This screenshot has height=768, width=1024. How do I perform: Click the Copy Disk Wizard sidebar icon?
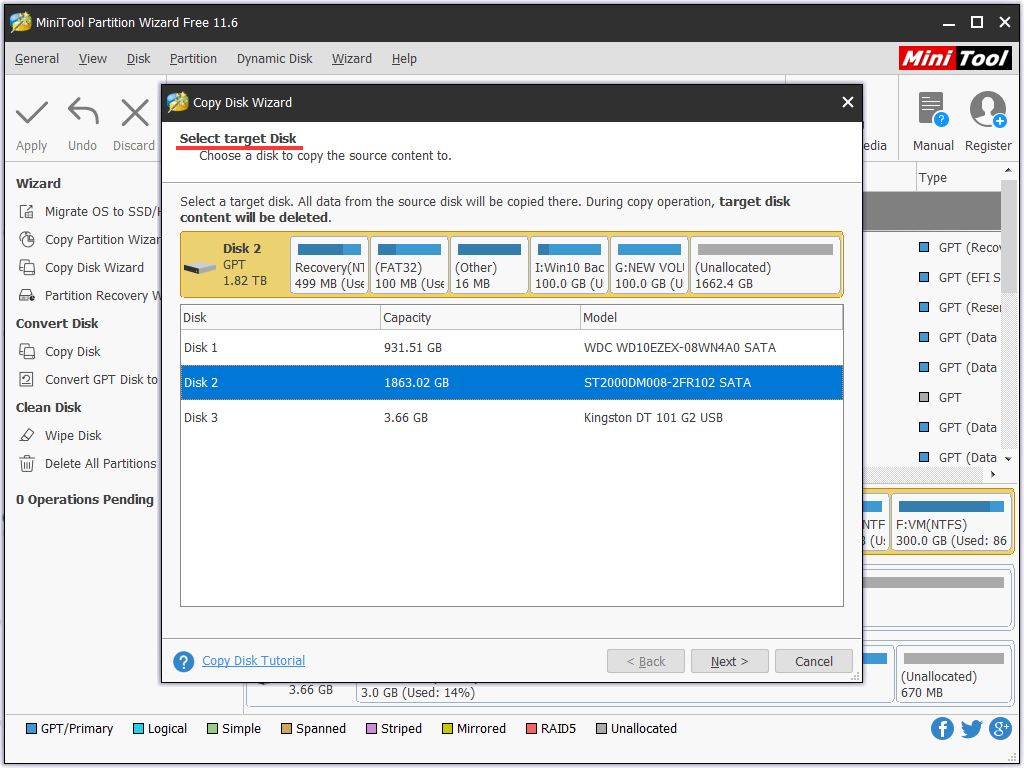pos(27,268)
